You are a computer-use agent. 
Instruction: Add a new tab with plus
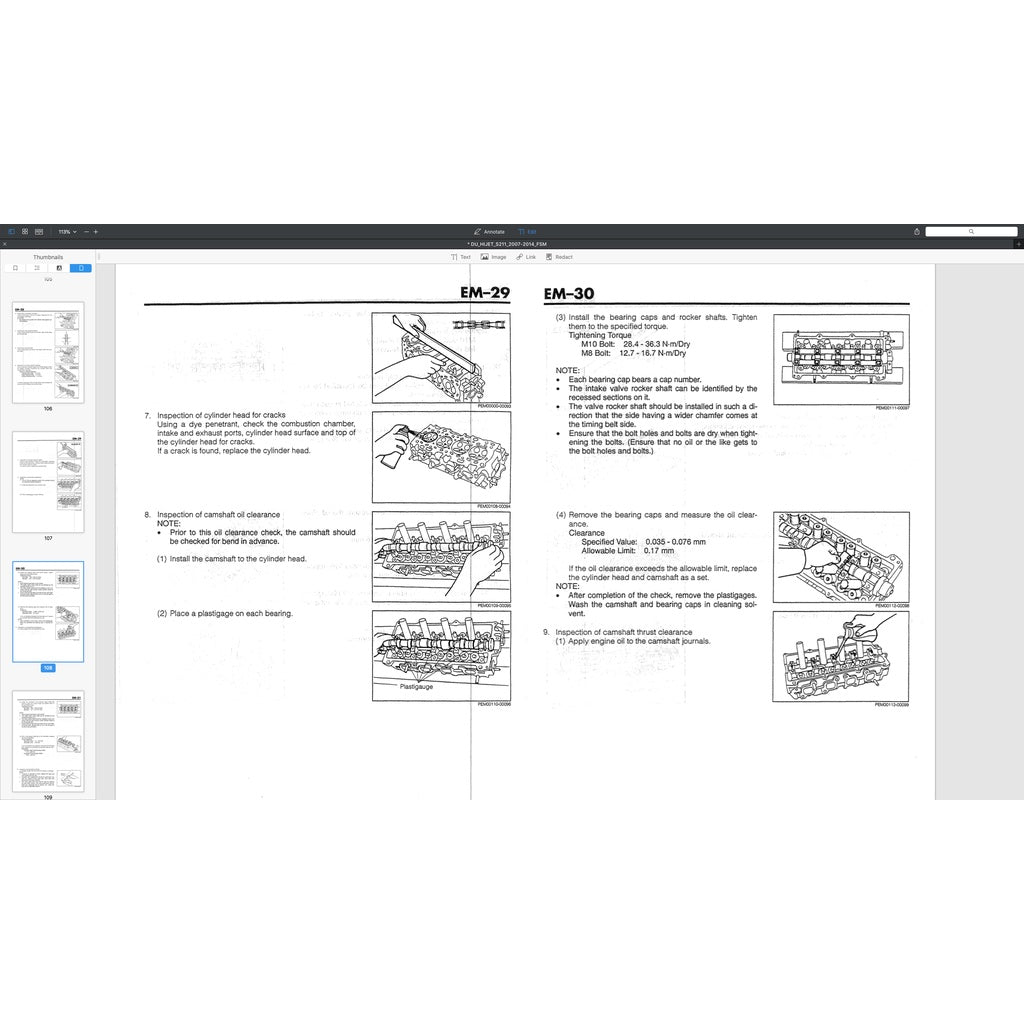coord(1018,243)
